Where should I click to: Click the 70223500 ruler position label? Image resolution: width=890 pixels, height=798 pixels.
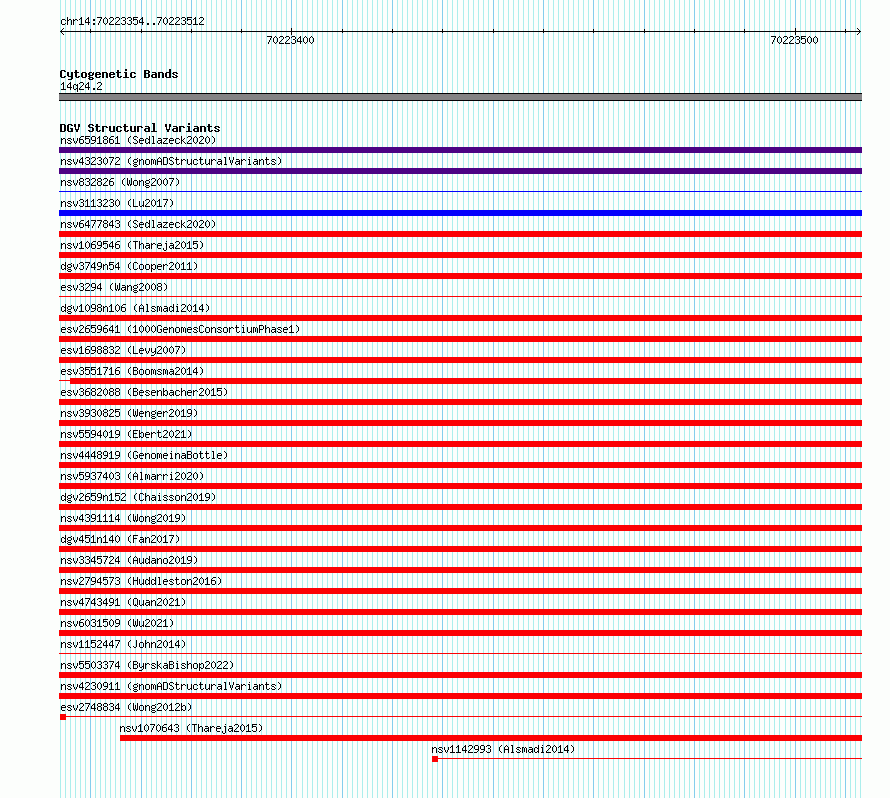(x=794, y=40)
